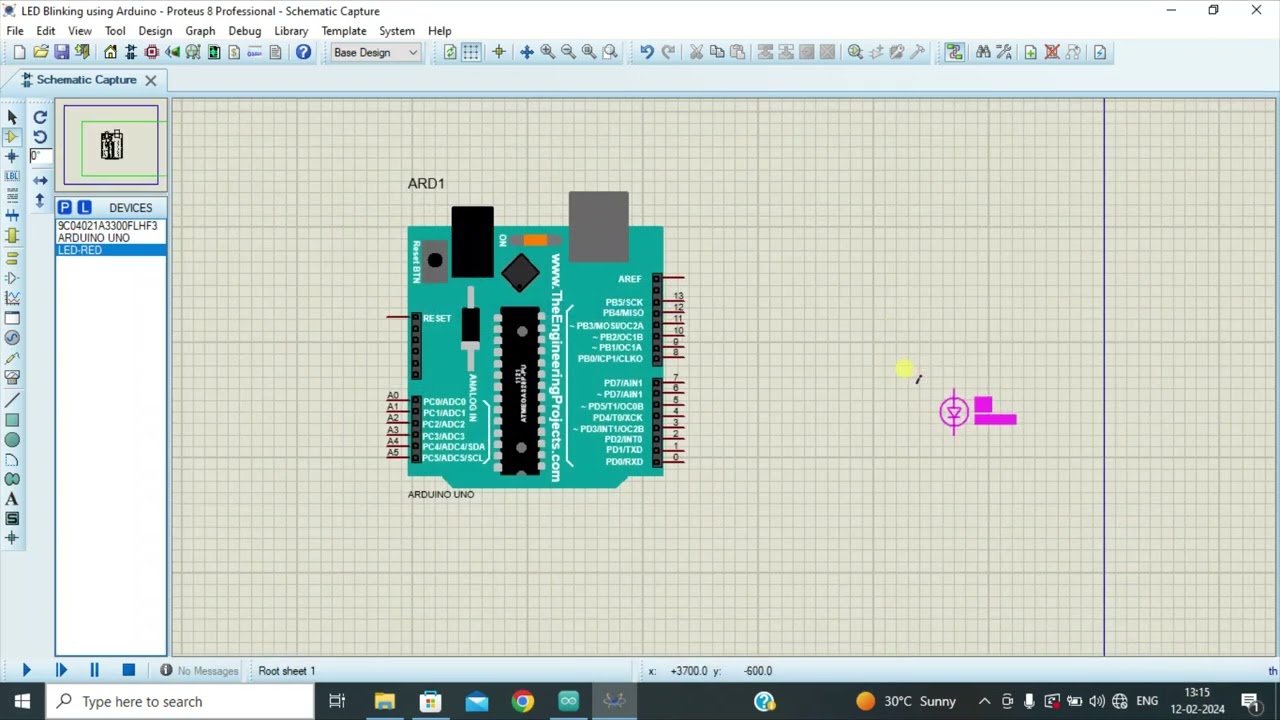Select the 2D circle drawing tool
This screenshot has width=1280, height=720.
click(12, 440)
